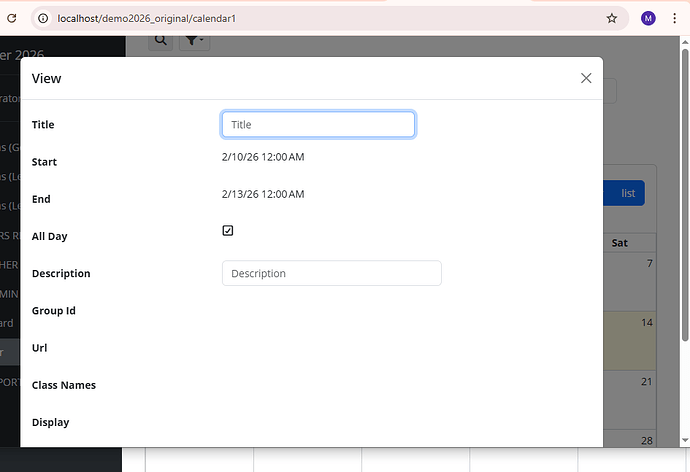
Task: Click the search magnifier icon
Action: [160, 40]
